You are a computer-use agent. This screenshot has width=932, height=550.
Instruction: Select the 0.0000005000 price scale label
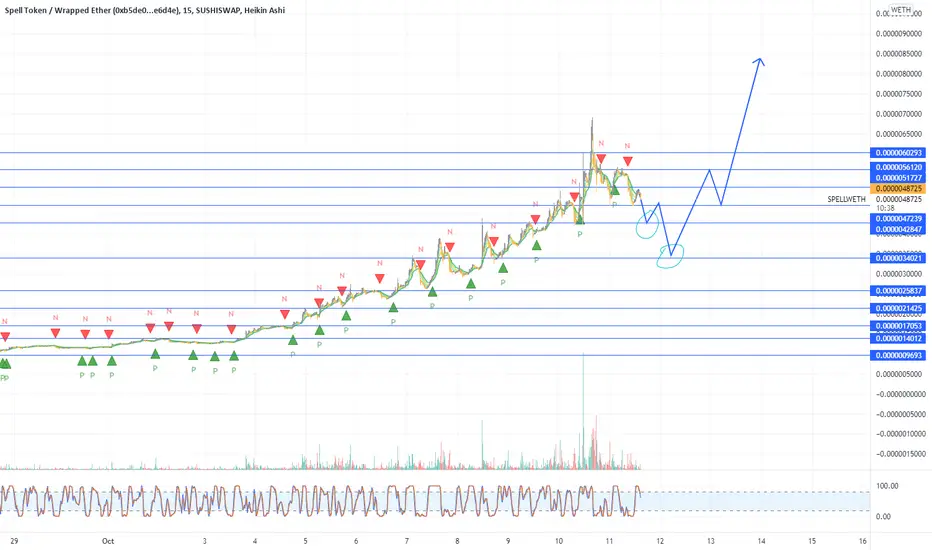899,374
